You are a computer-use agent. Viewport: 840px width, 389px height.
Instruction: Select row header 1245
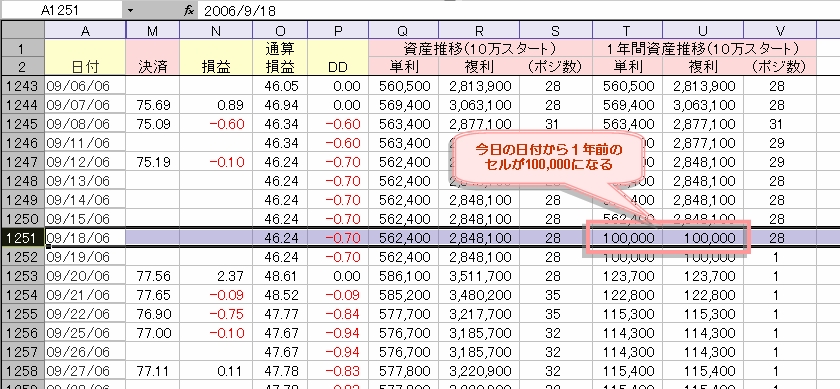22,124
